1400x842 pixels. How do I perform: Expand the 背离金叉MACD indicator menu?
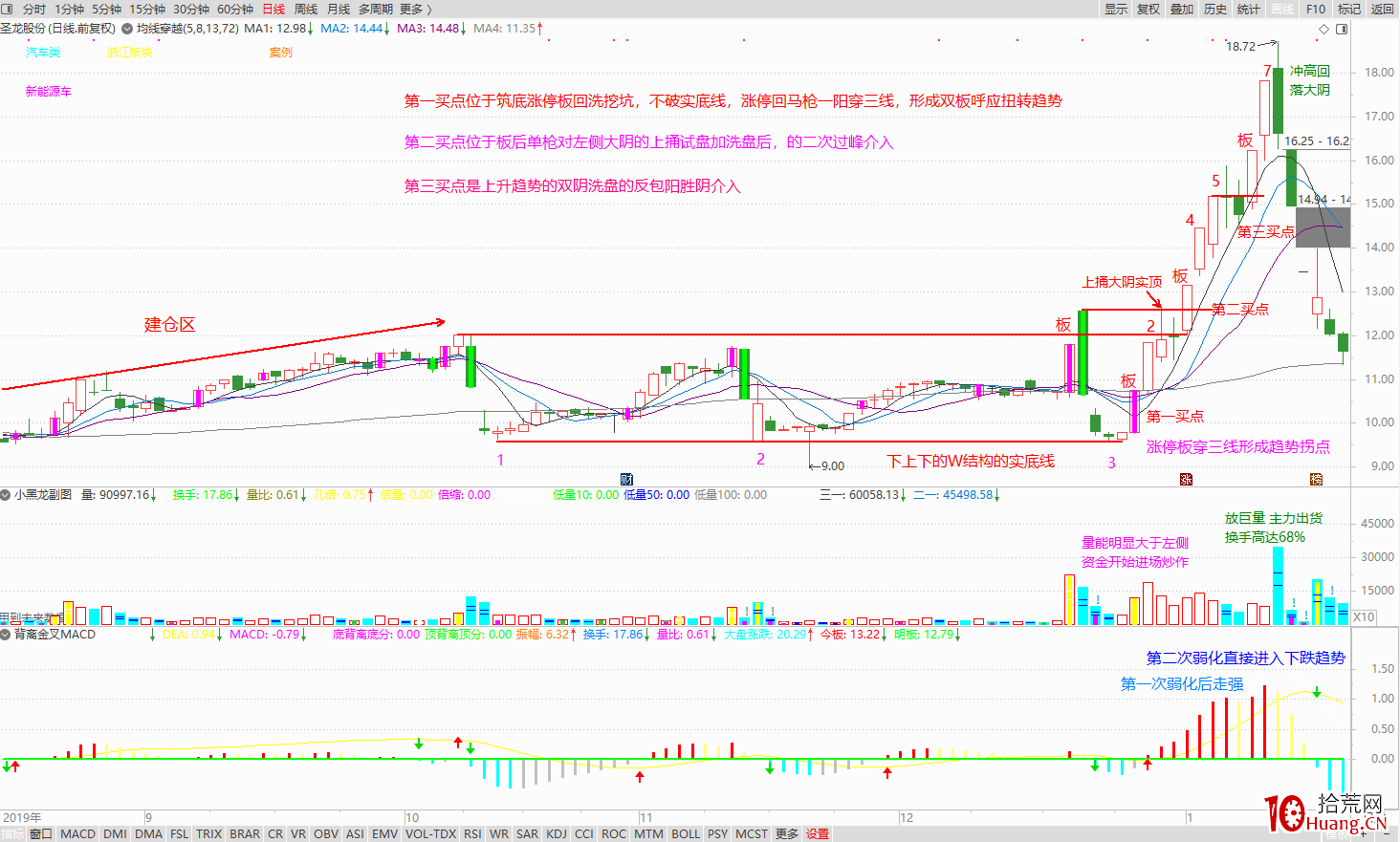6,634
